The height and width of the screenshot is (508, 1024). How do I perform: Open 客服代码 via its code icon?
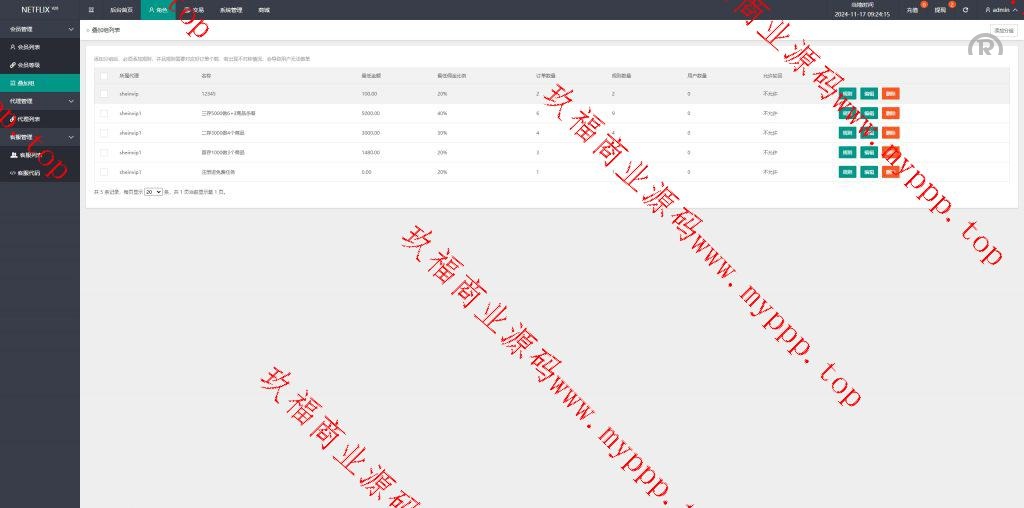point(13,173)
